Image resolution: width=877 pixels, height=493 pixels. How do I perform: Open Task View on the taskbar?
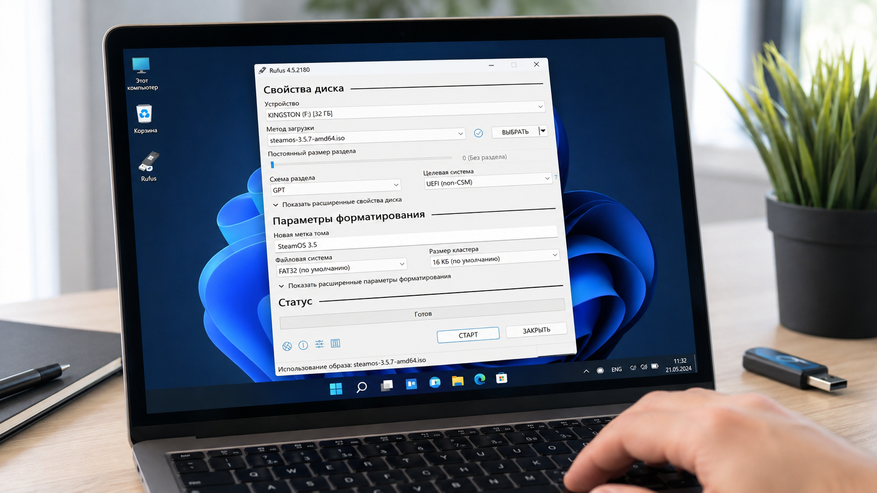[x=386, y=385]
